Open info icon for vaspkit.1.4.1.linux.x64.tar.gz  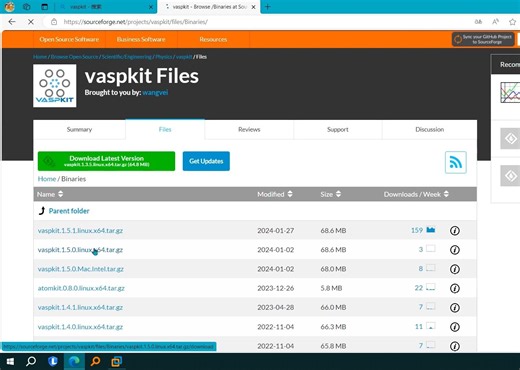(x=455, y=307)
